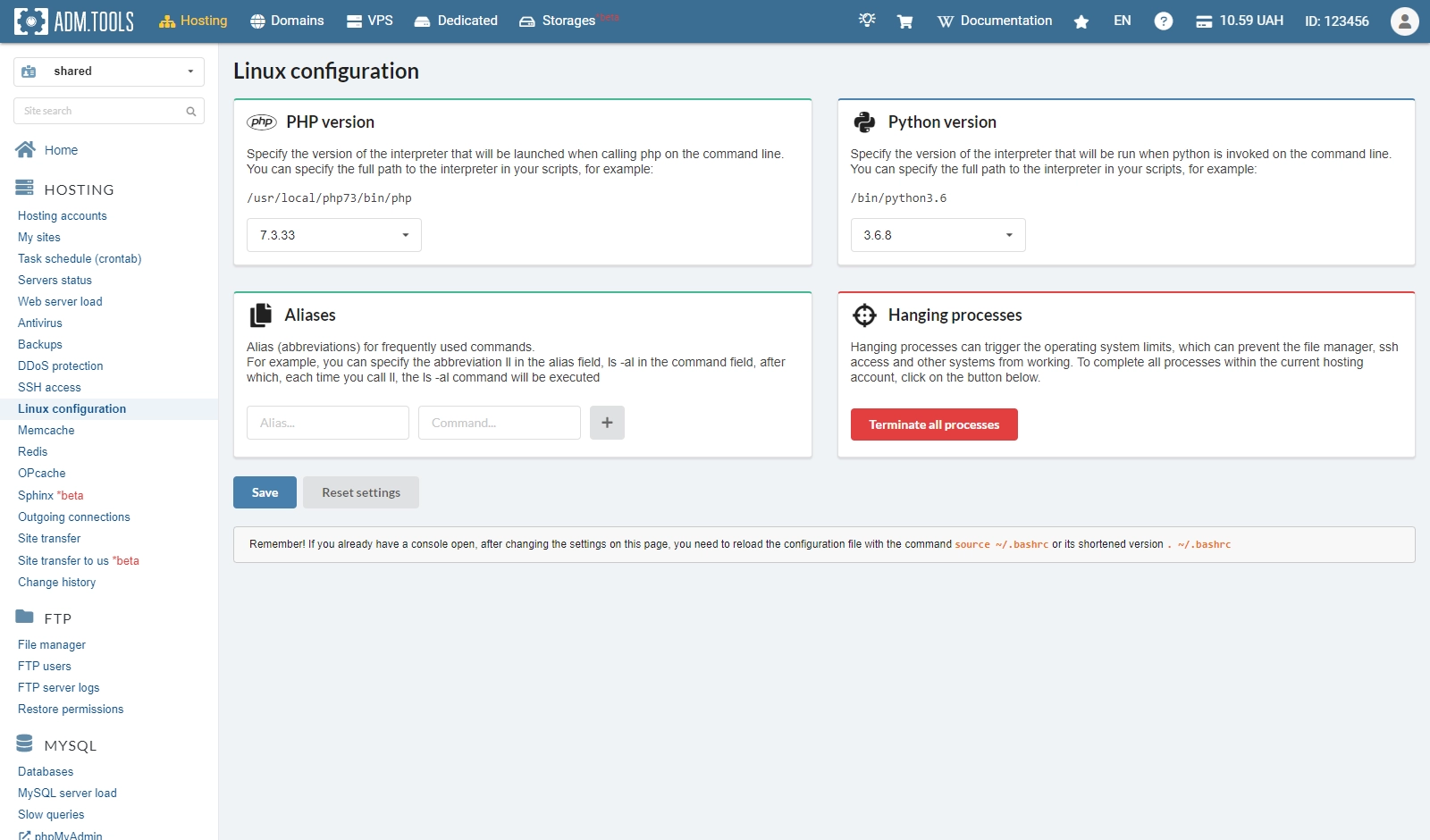Open the shopping cart
Image resolution: width=1430 pixels, height=840 pixels.
pos(904,21)
